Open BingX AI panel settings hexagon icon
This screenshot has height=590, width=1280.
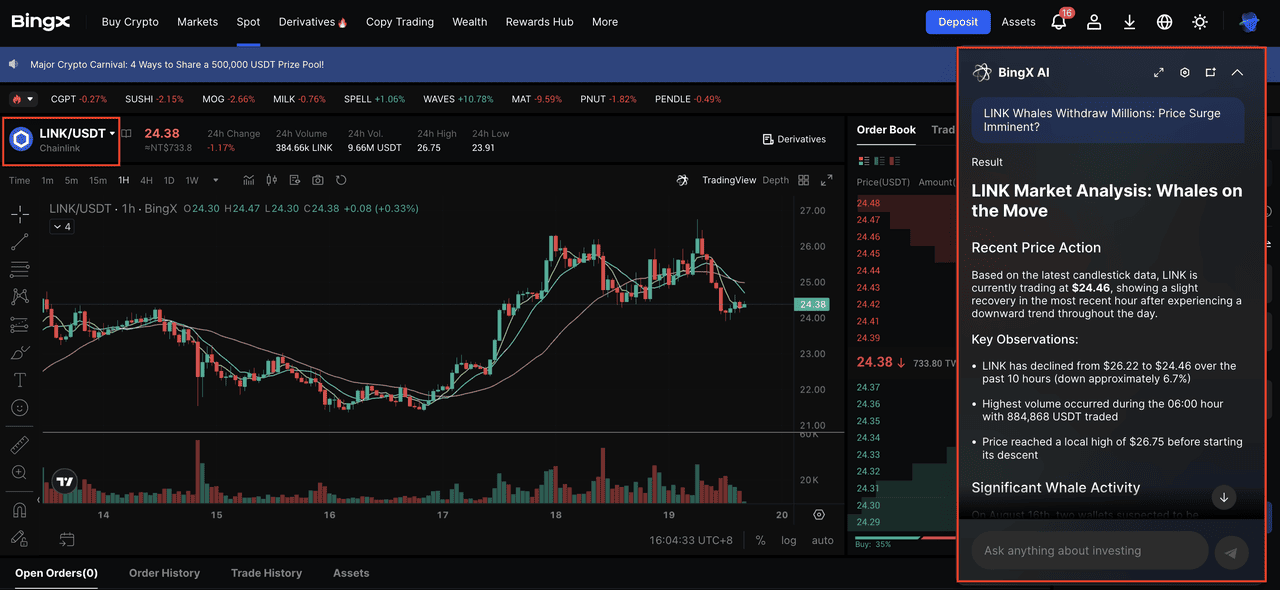pos(1184,72)
